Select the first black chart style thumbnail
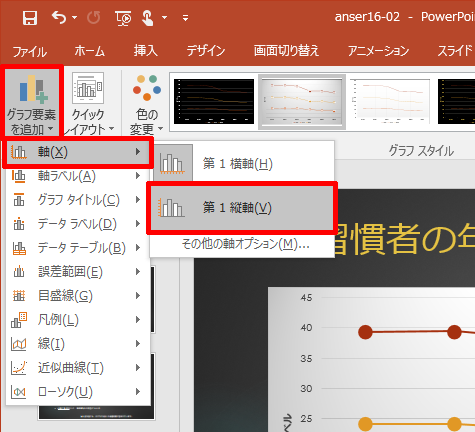Viewport: 475px width, 432px height. [x=214, y=101]
